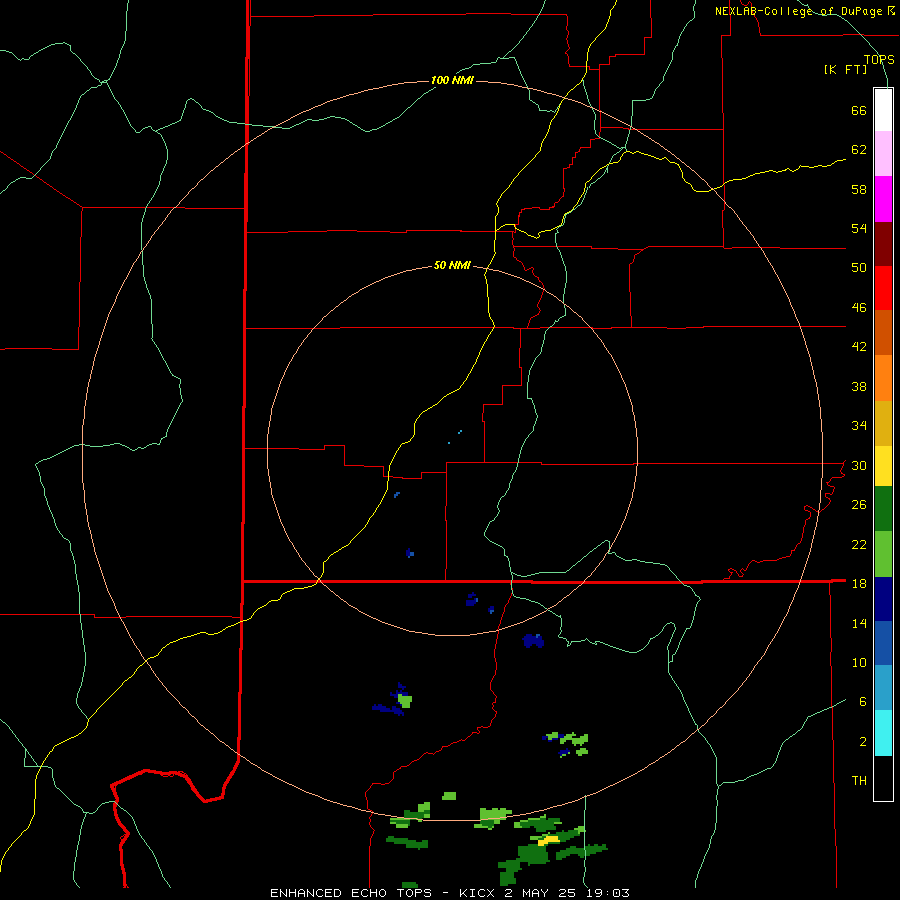Click the 'ENHANCED ECHO TOPS - KICX' caption
This screenshot has width=900, height=900.
click(381, 893)
